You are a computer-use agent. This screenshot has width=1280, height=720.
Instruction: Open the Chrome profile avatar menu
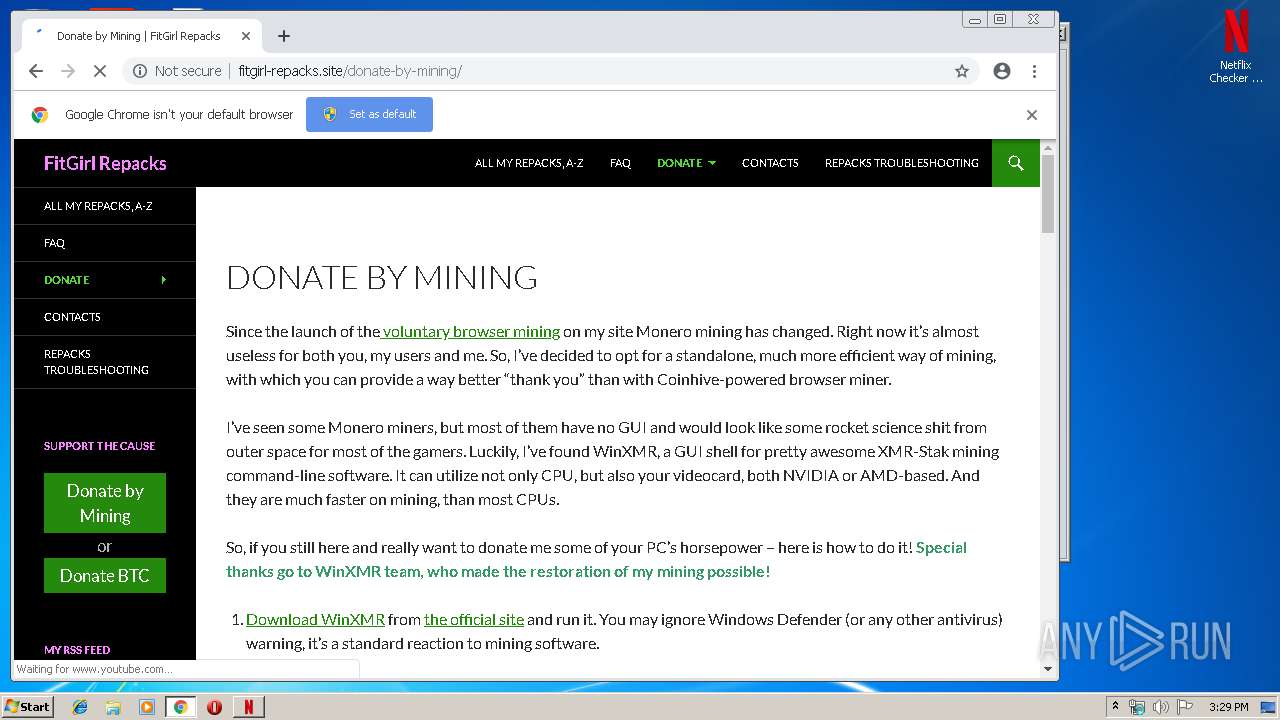pyautogui.click(x=1002, y=71)
